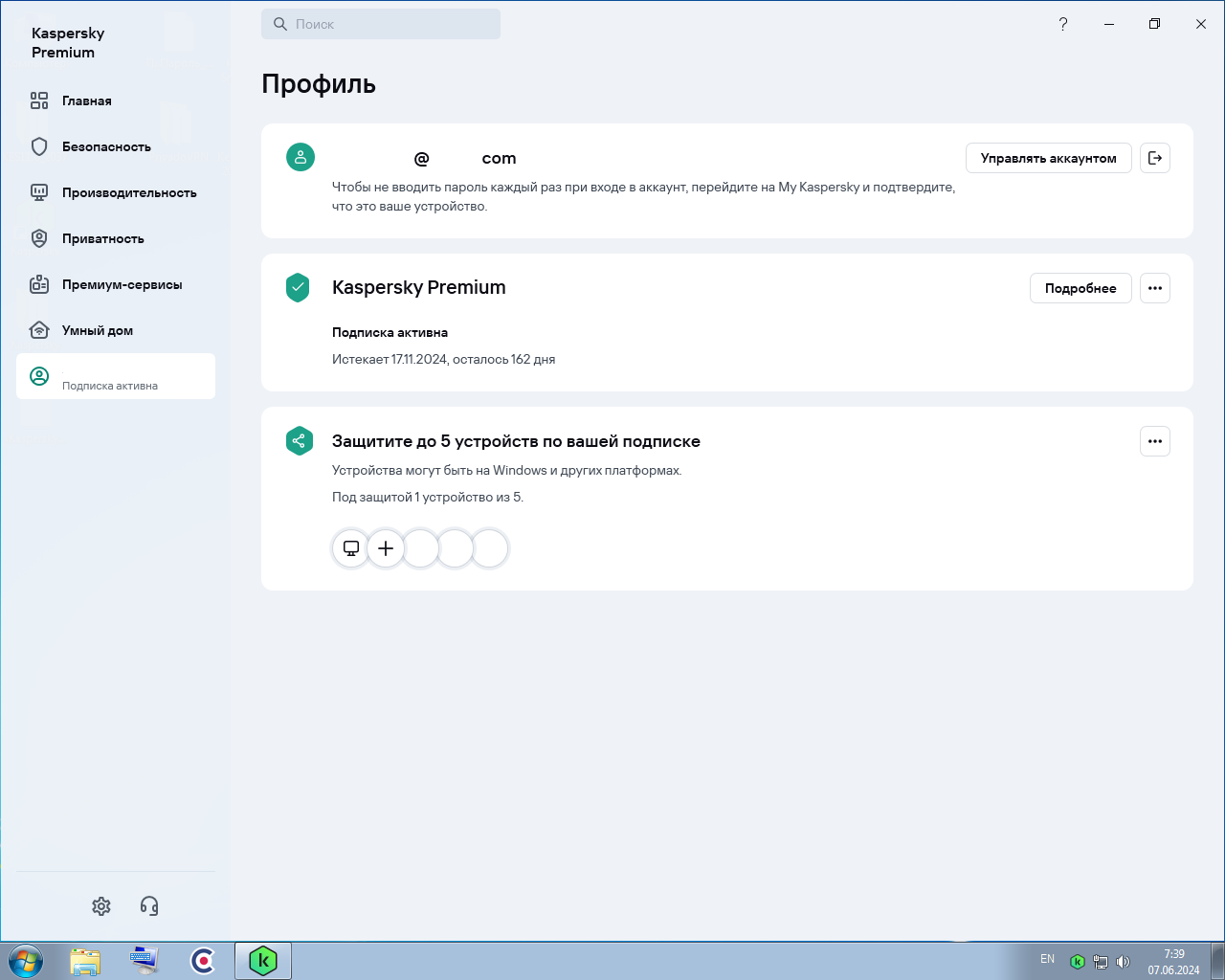Click the Управлять аккаунтом button
Viewport: 1225px width, 980px height.
point(1049,158)
